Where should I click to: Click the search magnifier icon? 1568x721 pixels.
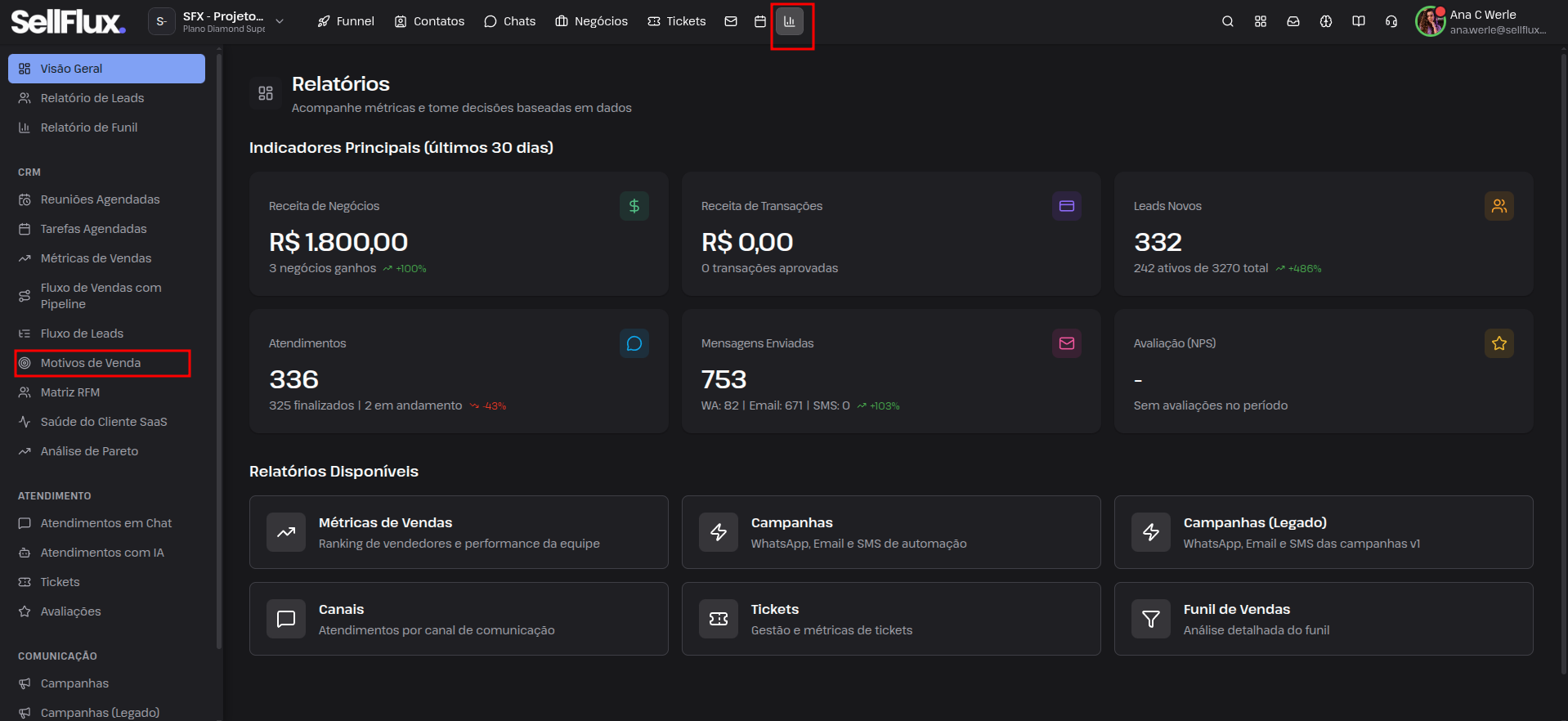tap(1228, 22)
